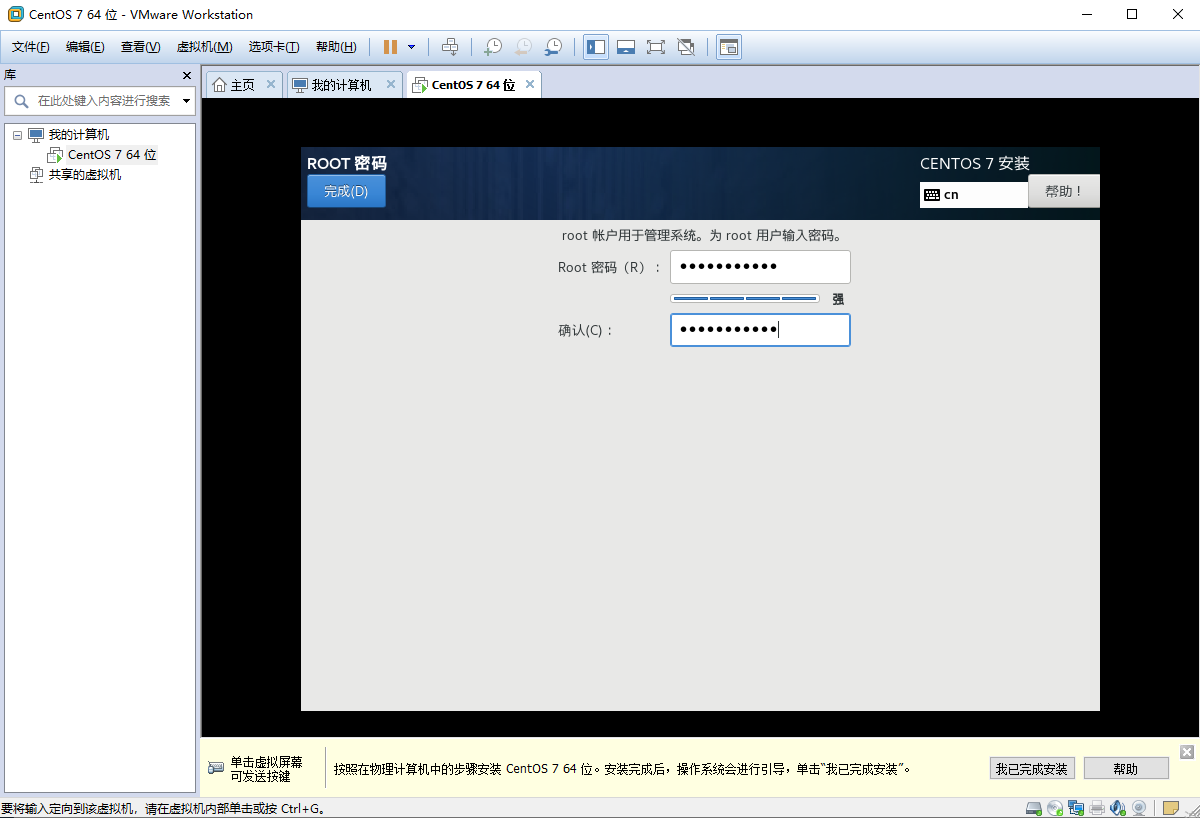Open the 帮助(H) menu

coord(335,47)
